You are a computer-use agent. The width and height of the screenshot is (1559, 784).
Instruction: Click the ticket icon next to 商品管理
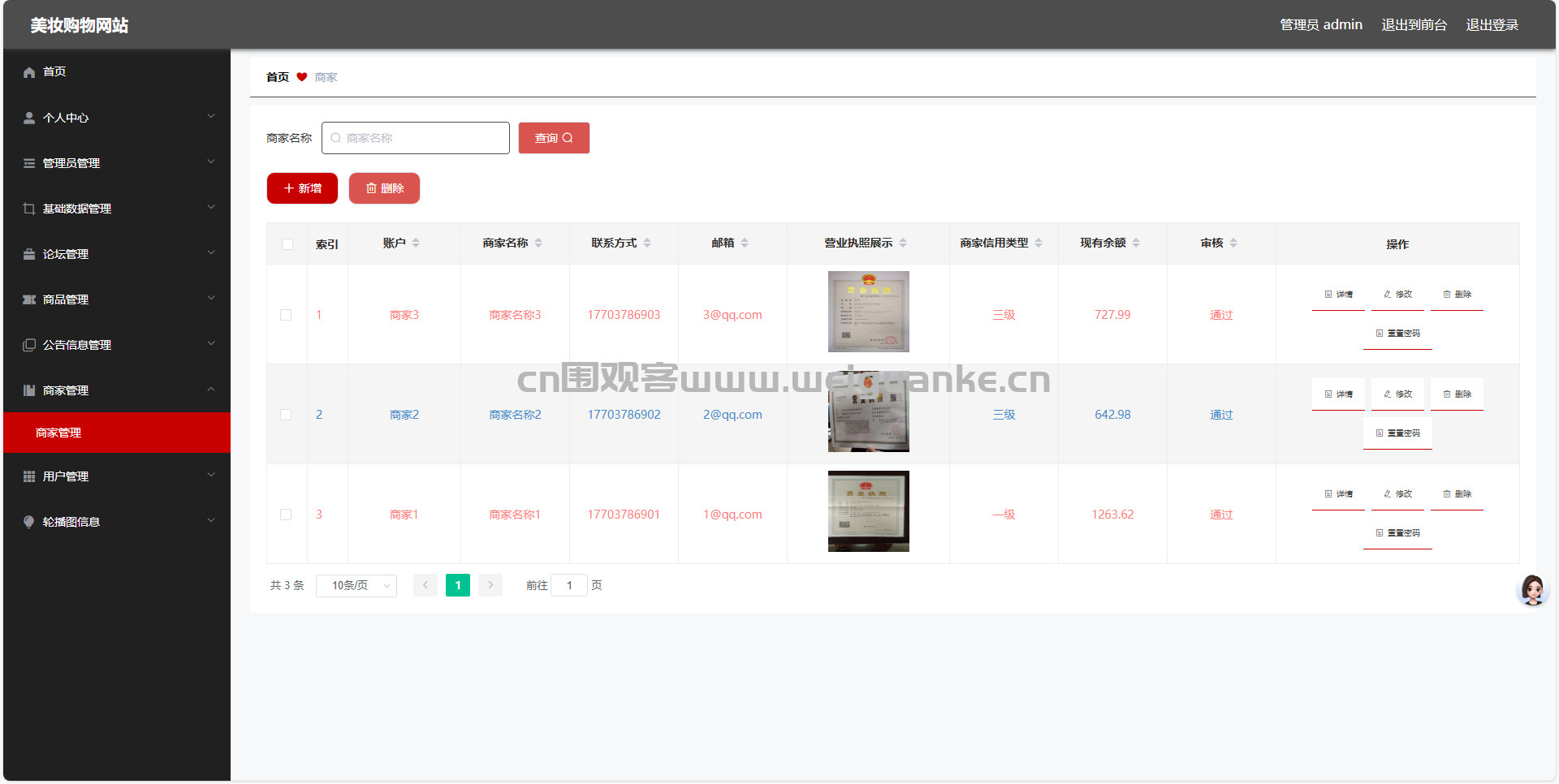click(29, 299)
